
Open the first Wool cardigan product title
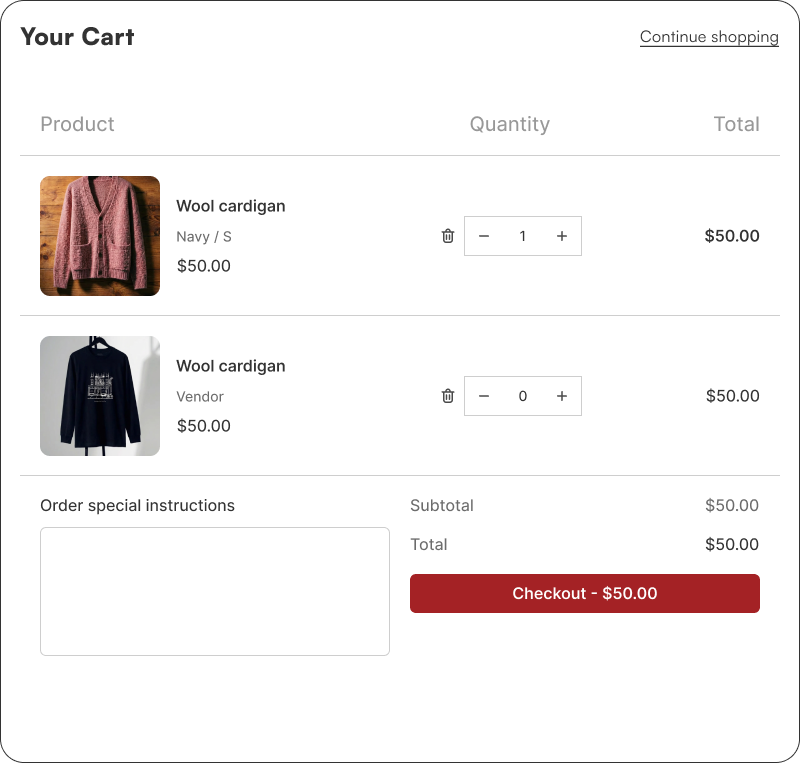(x=231, y=206)
